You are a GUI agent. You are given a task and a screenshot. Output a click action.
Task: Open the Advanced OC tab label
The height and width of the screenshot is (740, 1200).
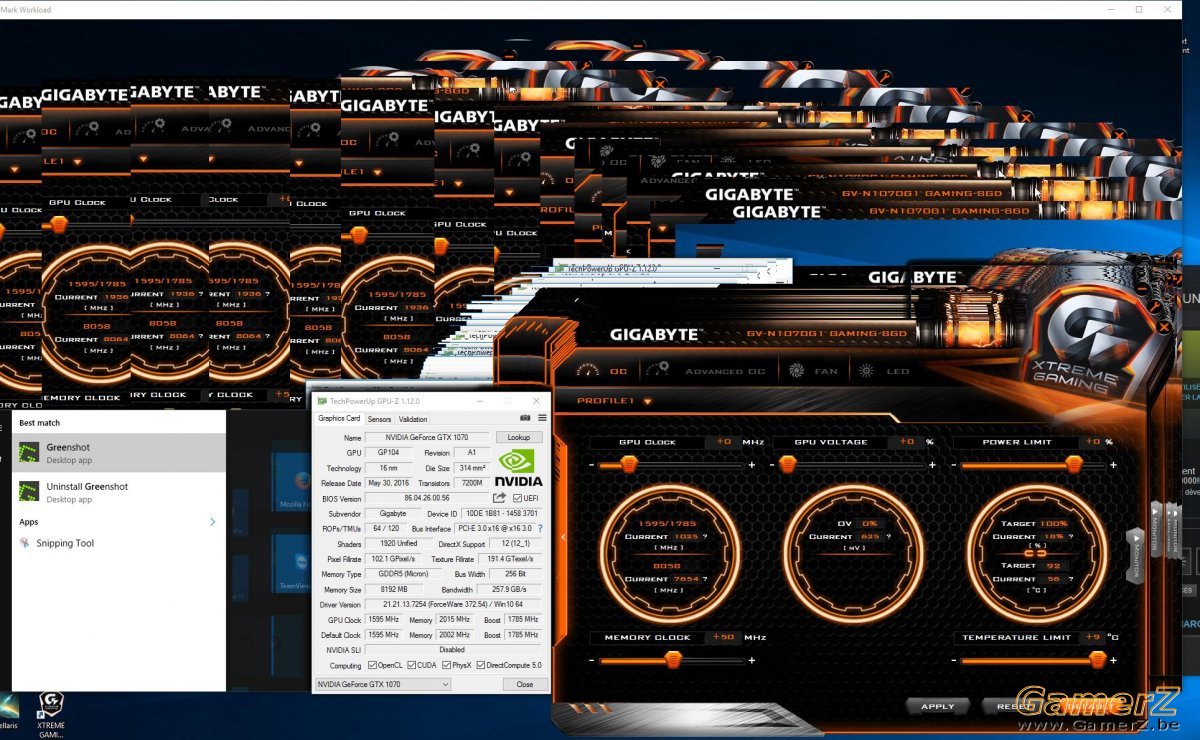[725, 371]
